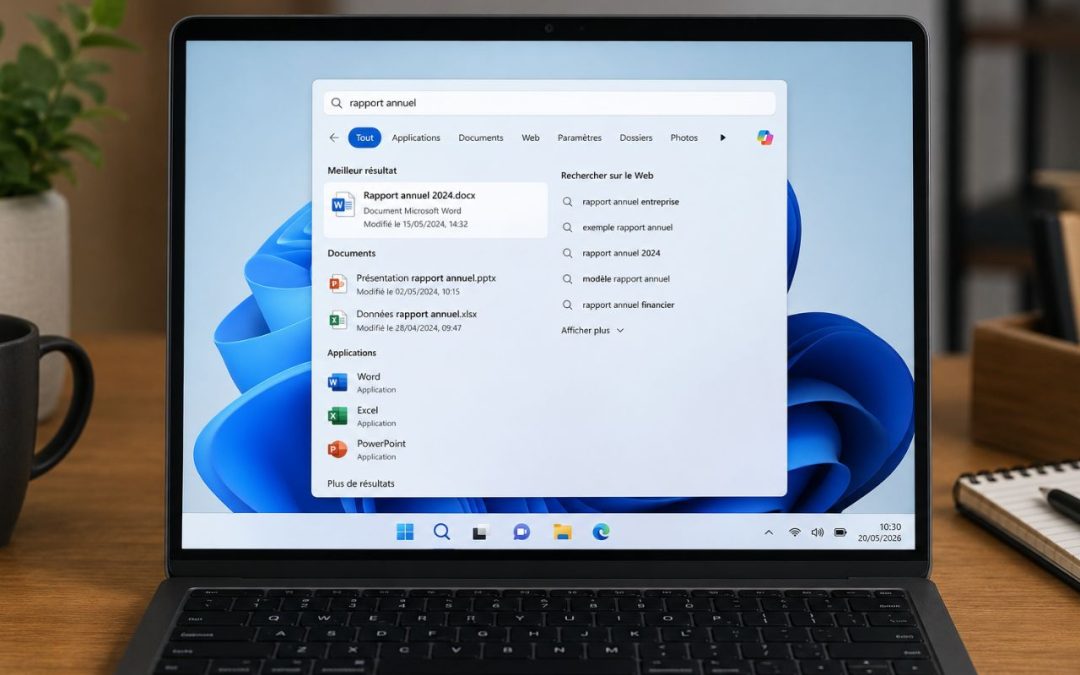Switch to the 'Dossiers' filter tab
The image size is (1080, 675).
[636, 138]
